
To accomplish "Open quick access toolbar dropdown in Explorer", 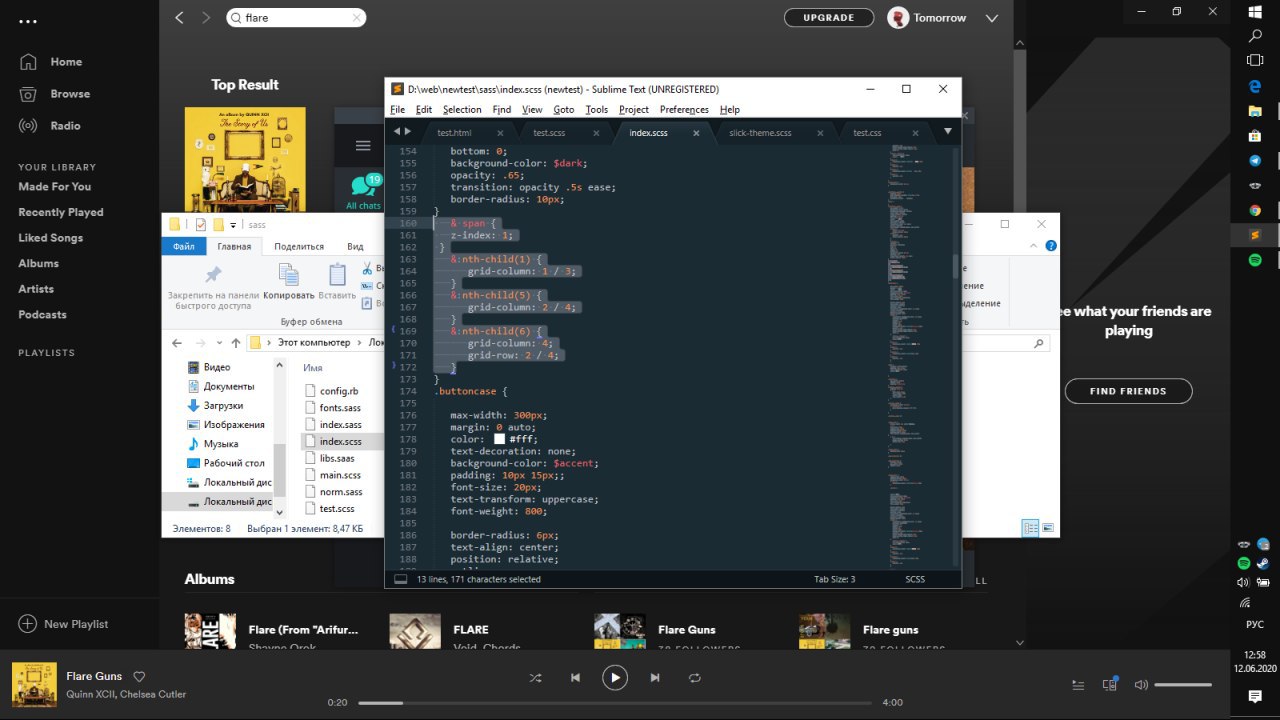I will [x=233, y=225].
